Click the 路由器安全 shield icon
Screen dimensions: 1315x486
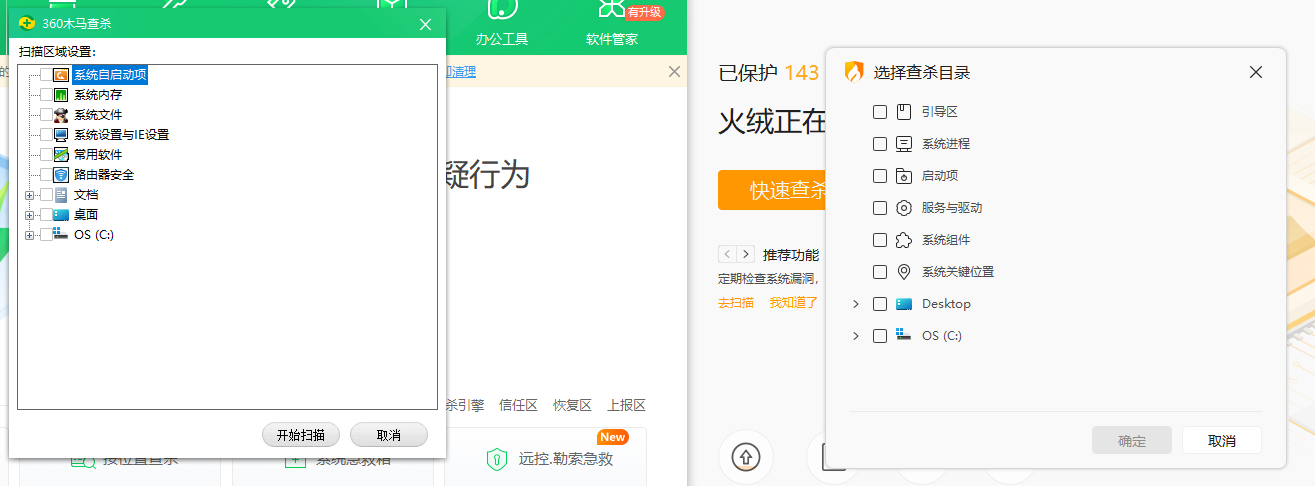[x=62, y=175]
